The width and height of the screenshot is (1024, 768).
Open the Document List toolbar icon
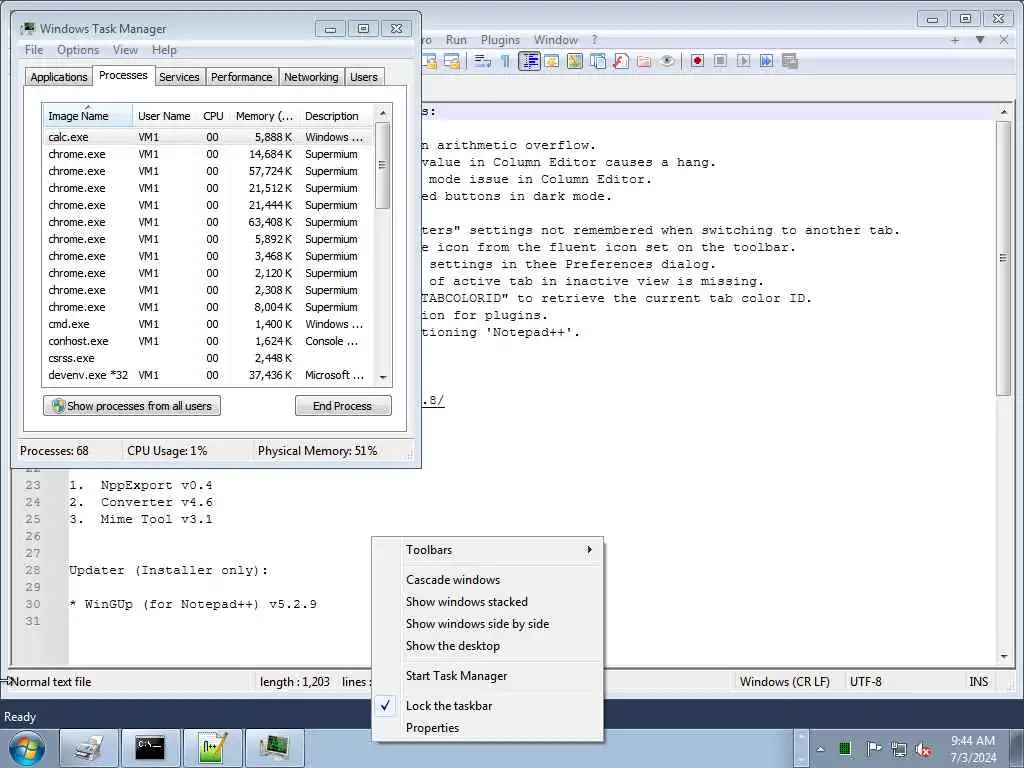[598, 61]
